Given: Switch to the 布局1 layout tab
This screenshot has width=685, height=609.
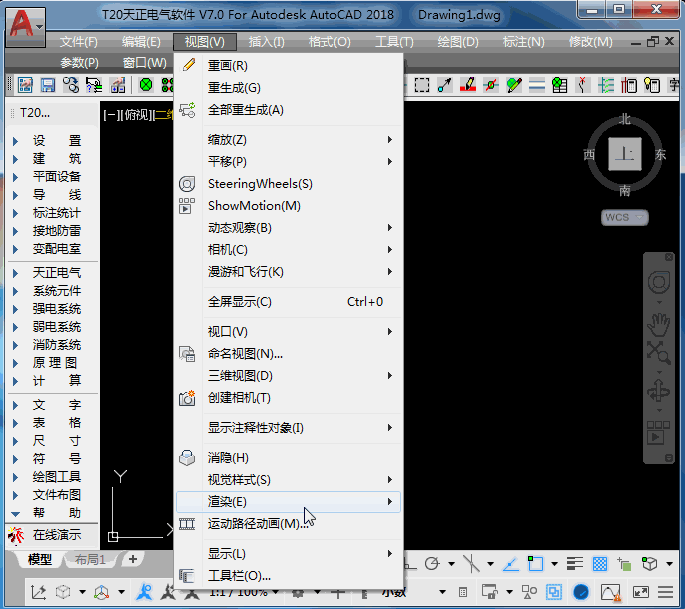Looking at the screenshot, I should (x=90, y=560).
